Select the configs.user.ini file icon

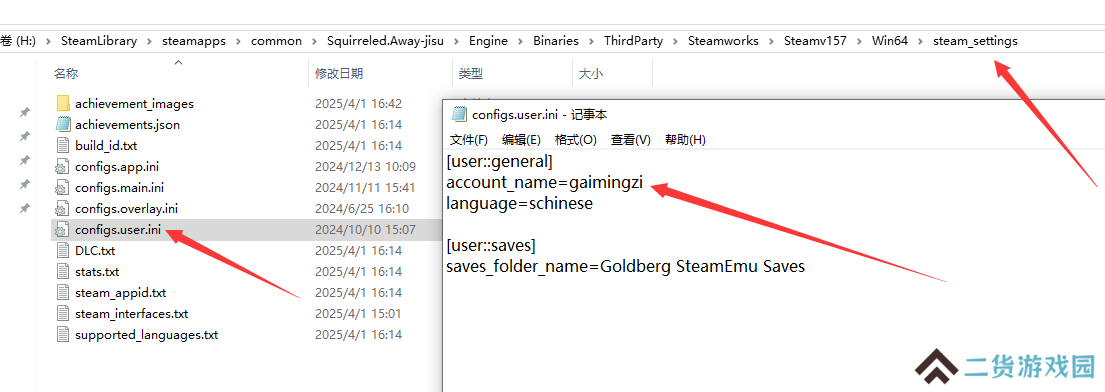tap(63, 229)
